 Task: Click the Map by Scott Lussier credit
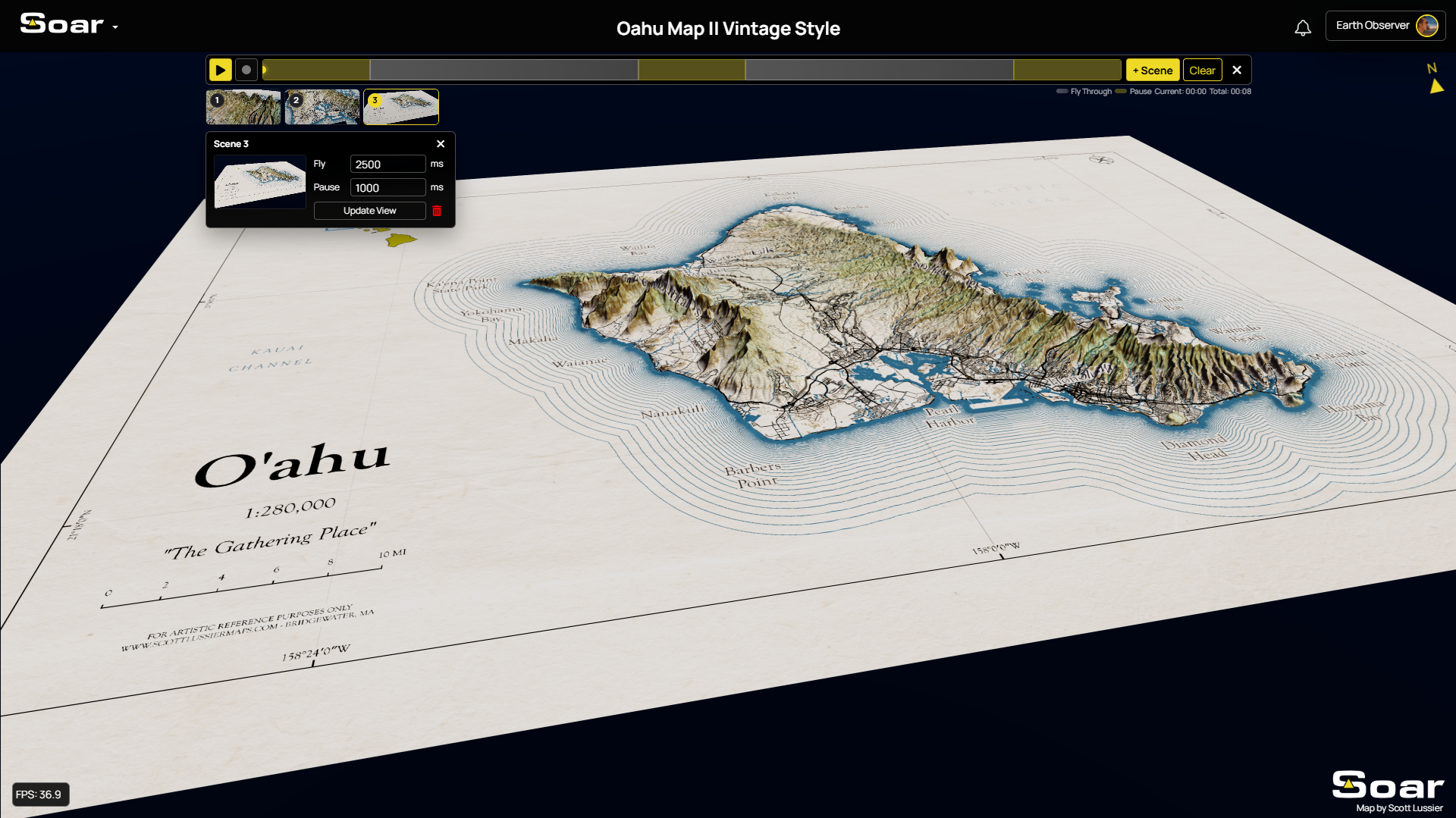[1399, 808]
